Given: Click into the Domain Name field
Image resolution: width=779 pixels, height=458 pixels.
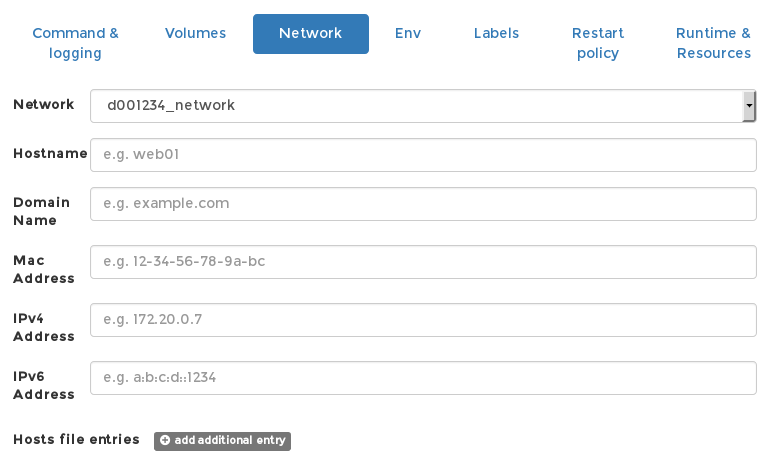Looking at the screenshot, I should coord(423,204).
